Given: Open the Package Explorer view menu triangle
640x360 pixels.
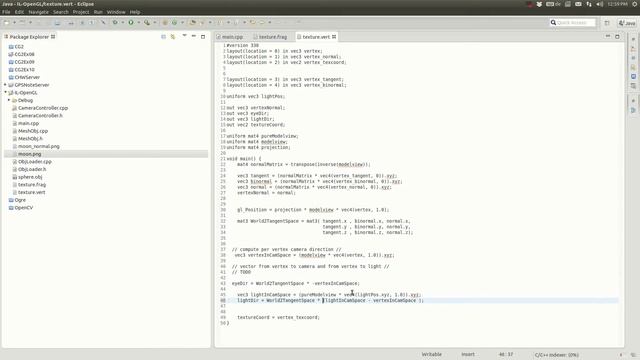Looking at the screenshot, I should coord(184,36).
